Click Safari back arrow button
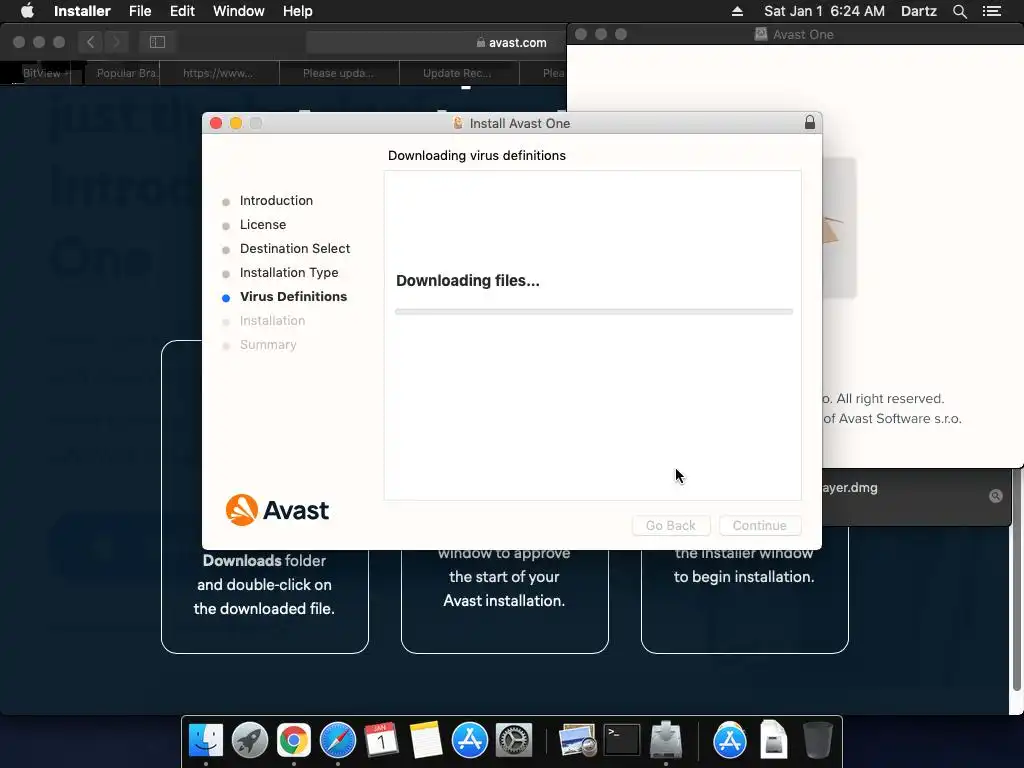This screenshot has height=768, width=1024. tap(90, 42)
